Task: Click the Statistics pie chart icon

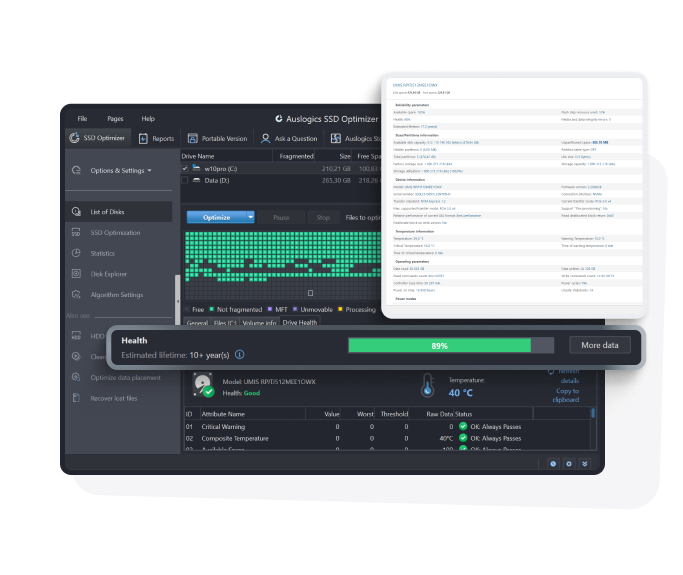Action: pyautogui.click(x=76, y=253)
